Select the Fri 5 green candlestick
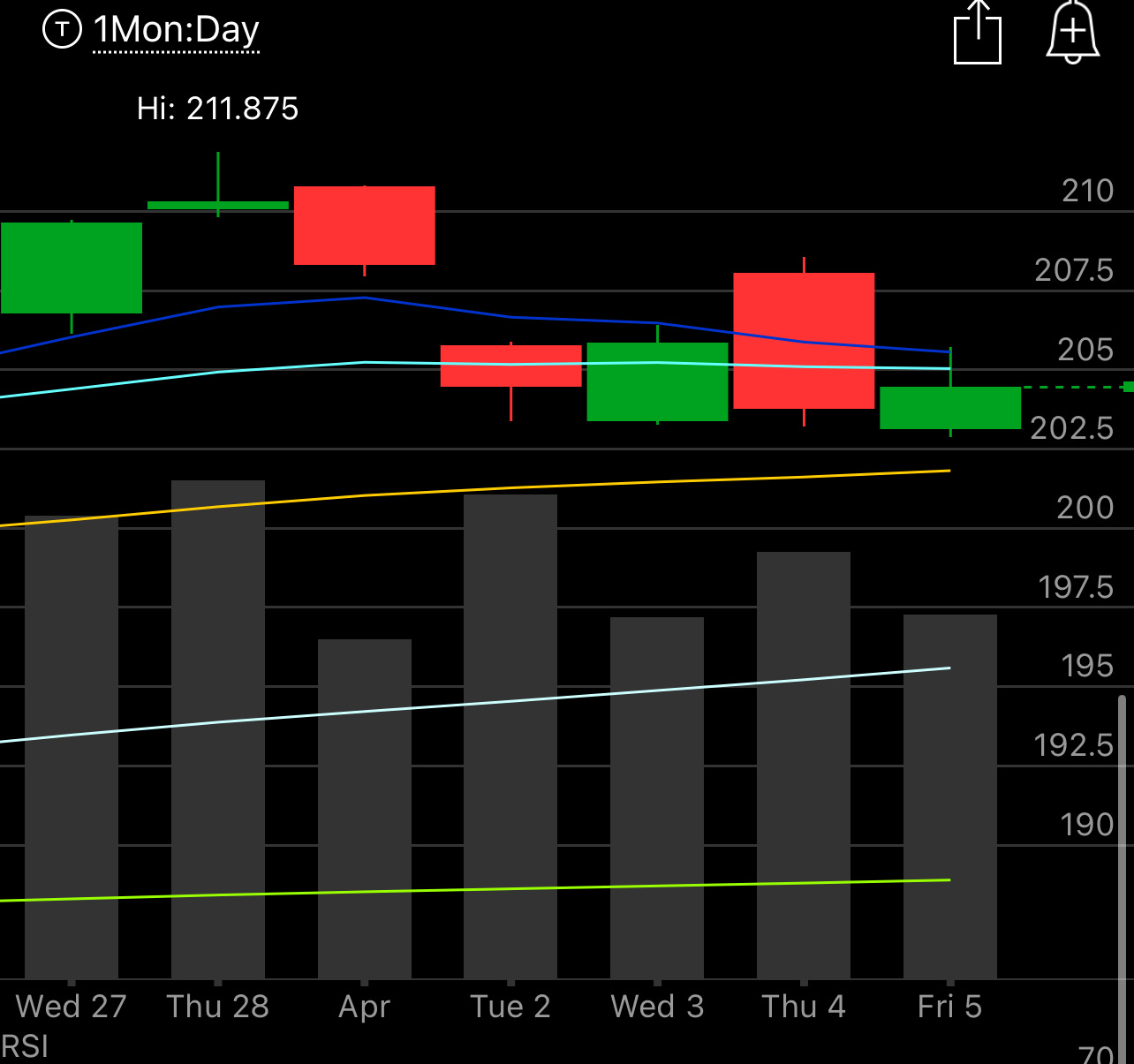The height and width of the screenshot is (1064, 1134). [x=950, y=408]
